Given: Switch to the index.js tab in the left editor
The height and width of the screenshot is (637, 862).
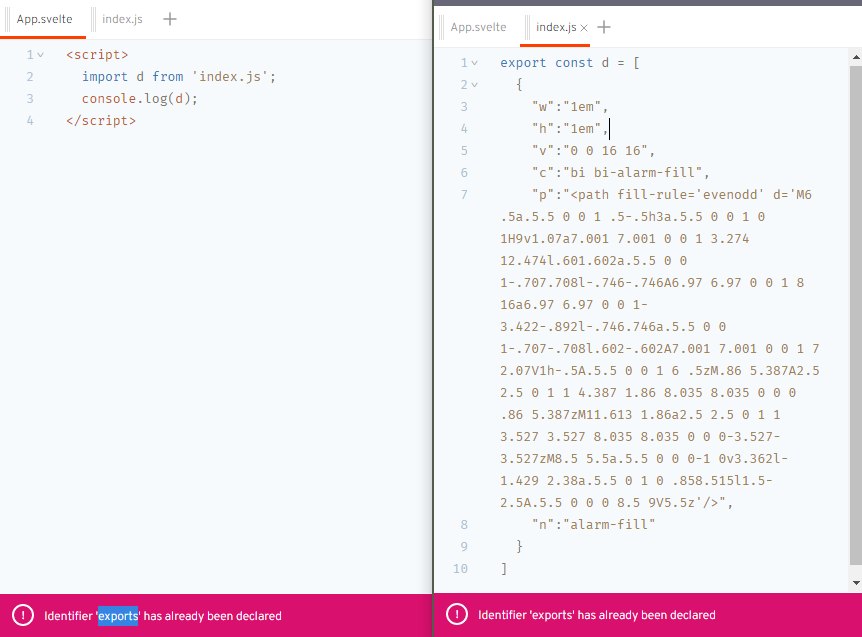Looking at the screenshot, I should [122, 19].
